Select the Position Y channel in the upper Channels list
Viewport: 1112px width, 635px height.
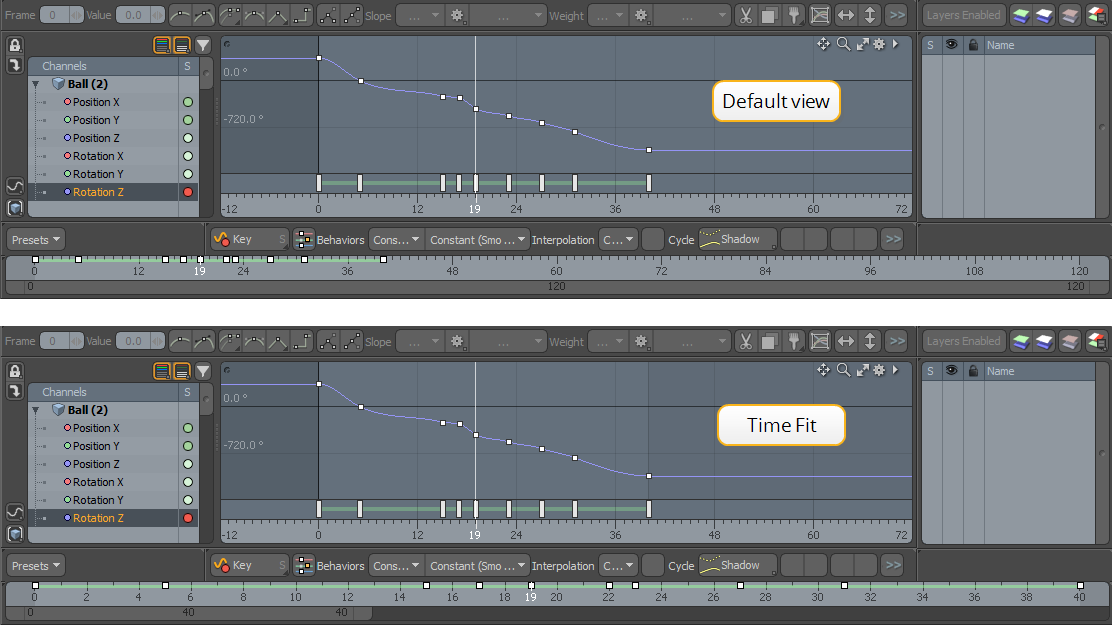96,120
